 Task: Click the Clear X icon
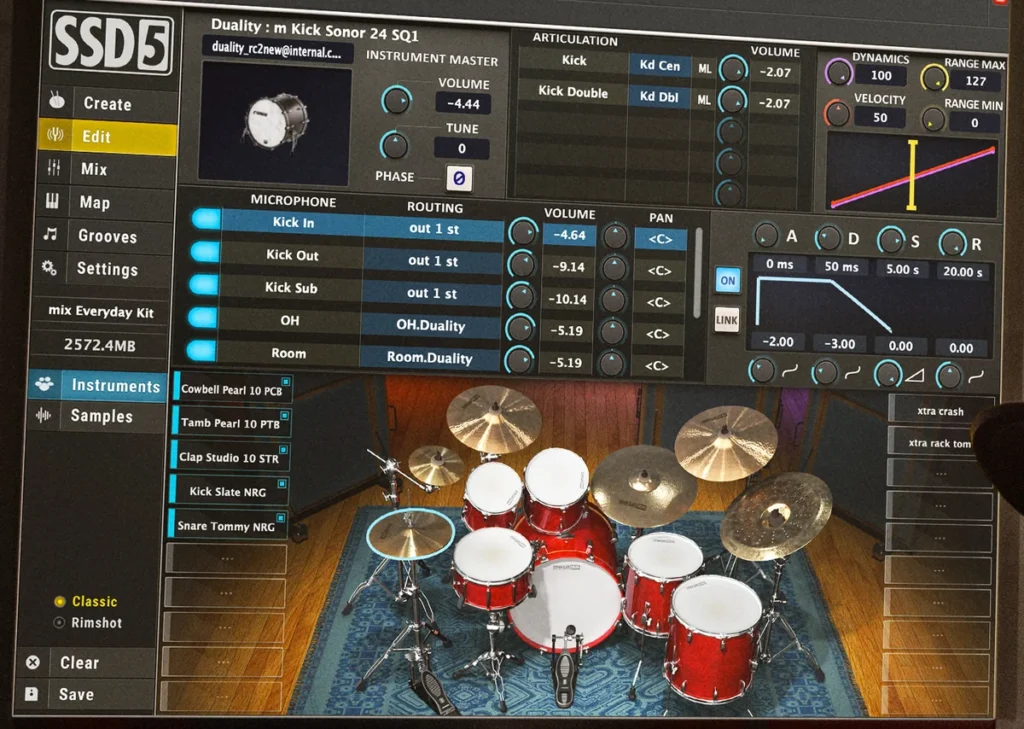coord(33,662)
